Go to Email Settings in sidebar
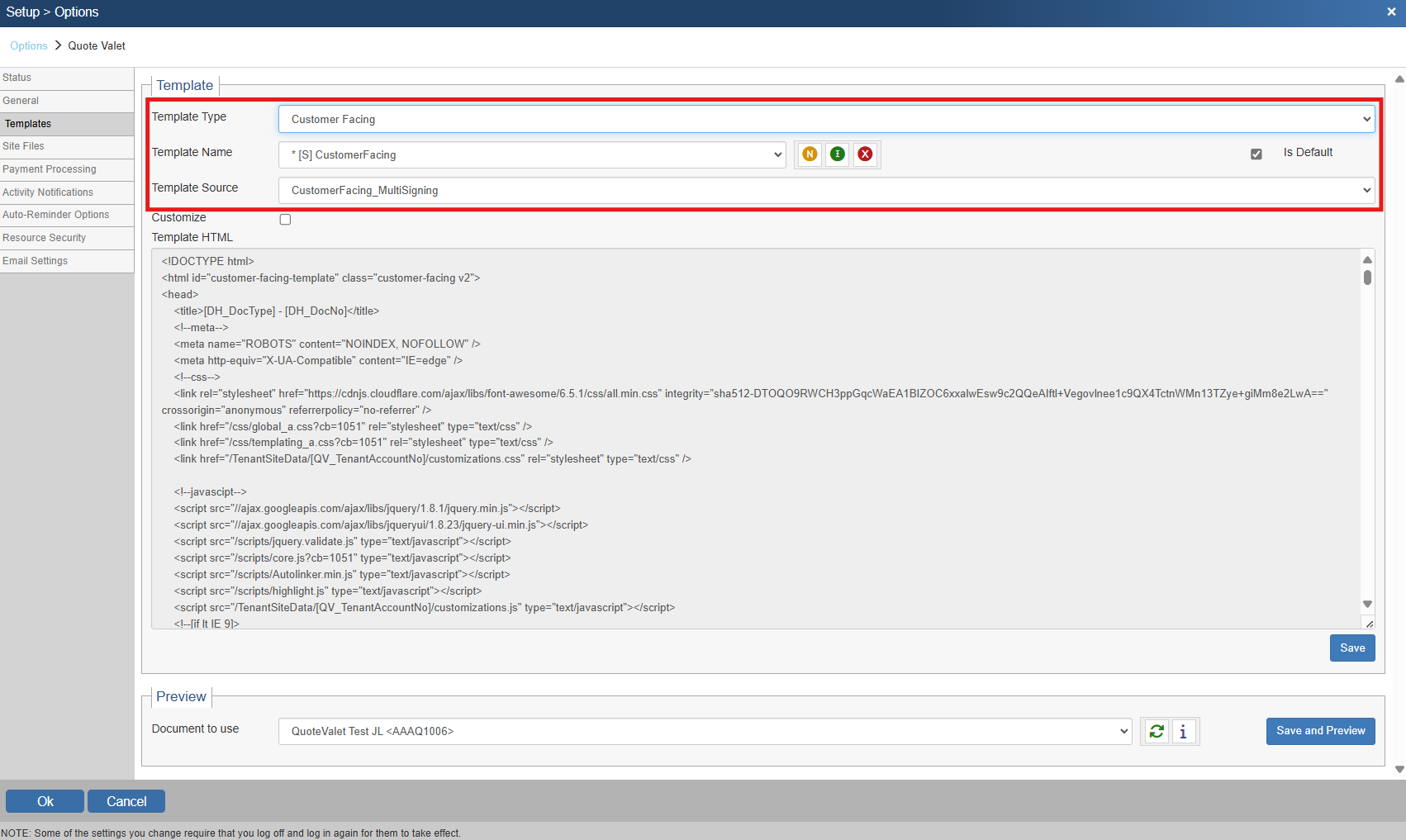The width and height of the screenshot is (1406, 840). point(36,261)
